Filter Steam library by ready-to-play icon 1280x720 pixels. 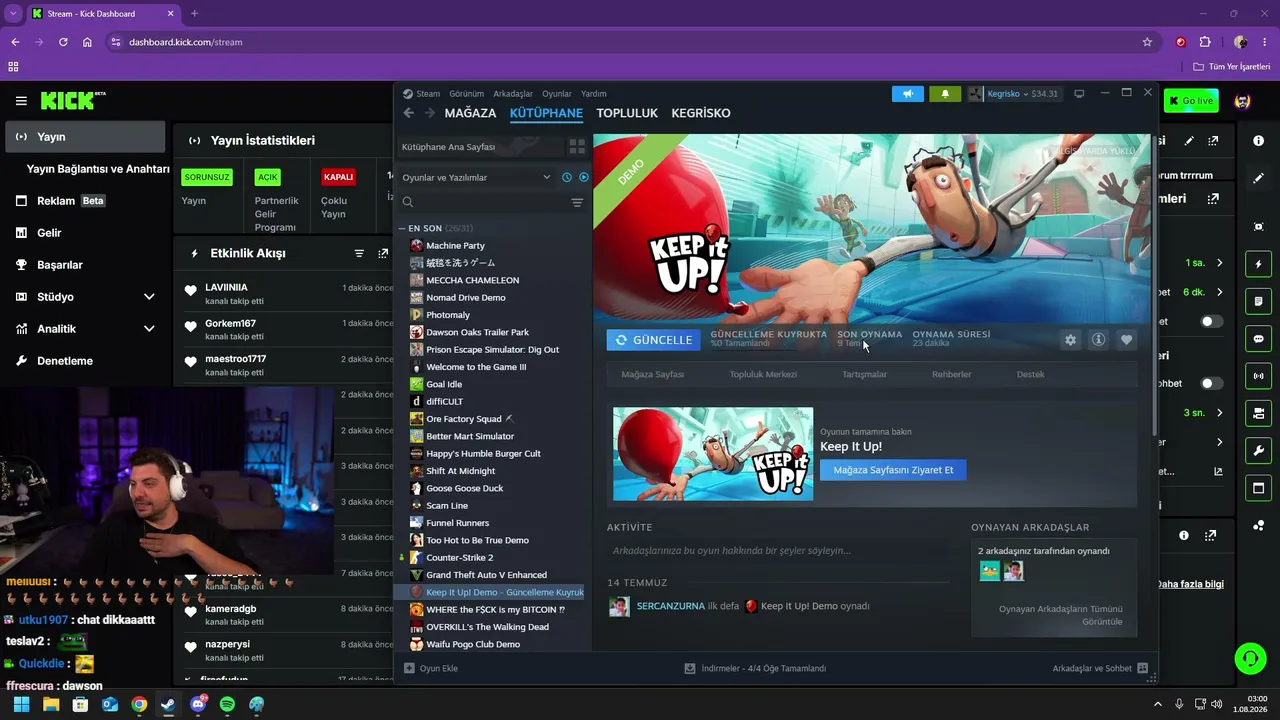pos(584,177)
